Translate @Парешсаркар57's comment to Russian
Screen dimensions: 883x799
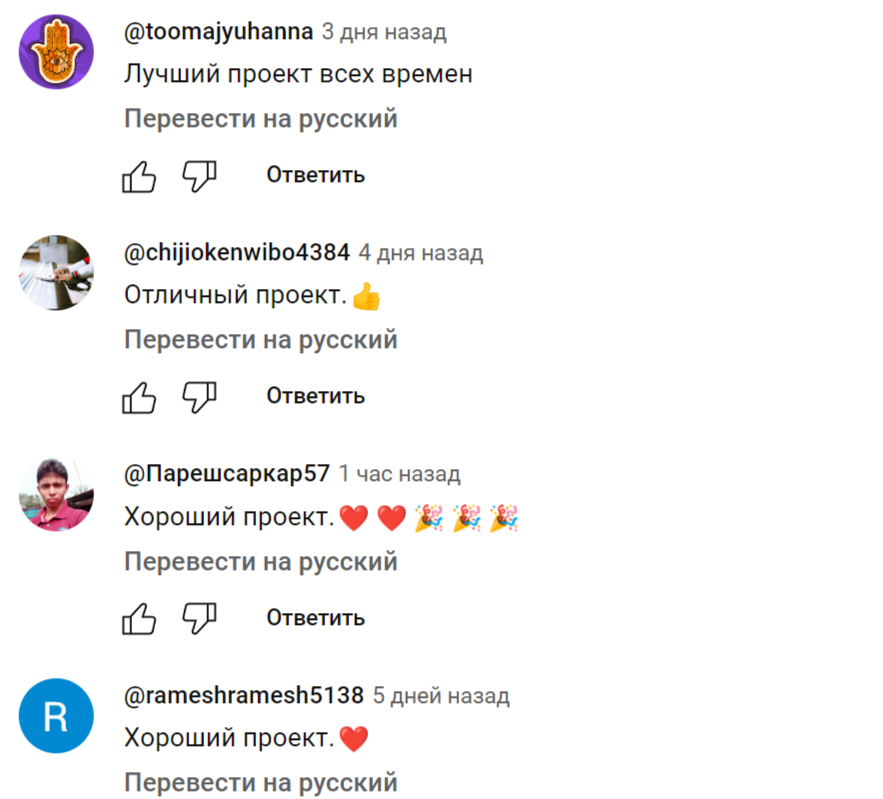[x=261, y=562]
